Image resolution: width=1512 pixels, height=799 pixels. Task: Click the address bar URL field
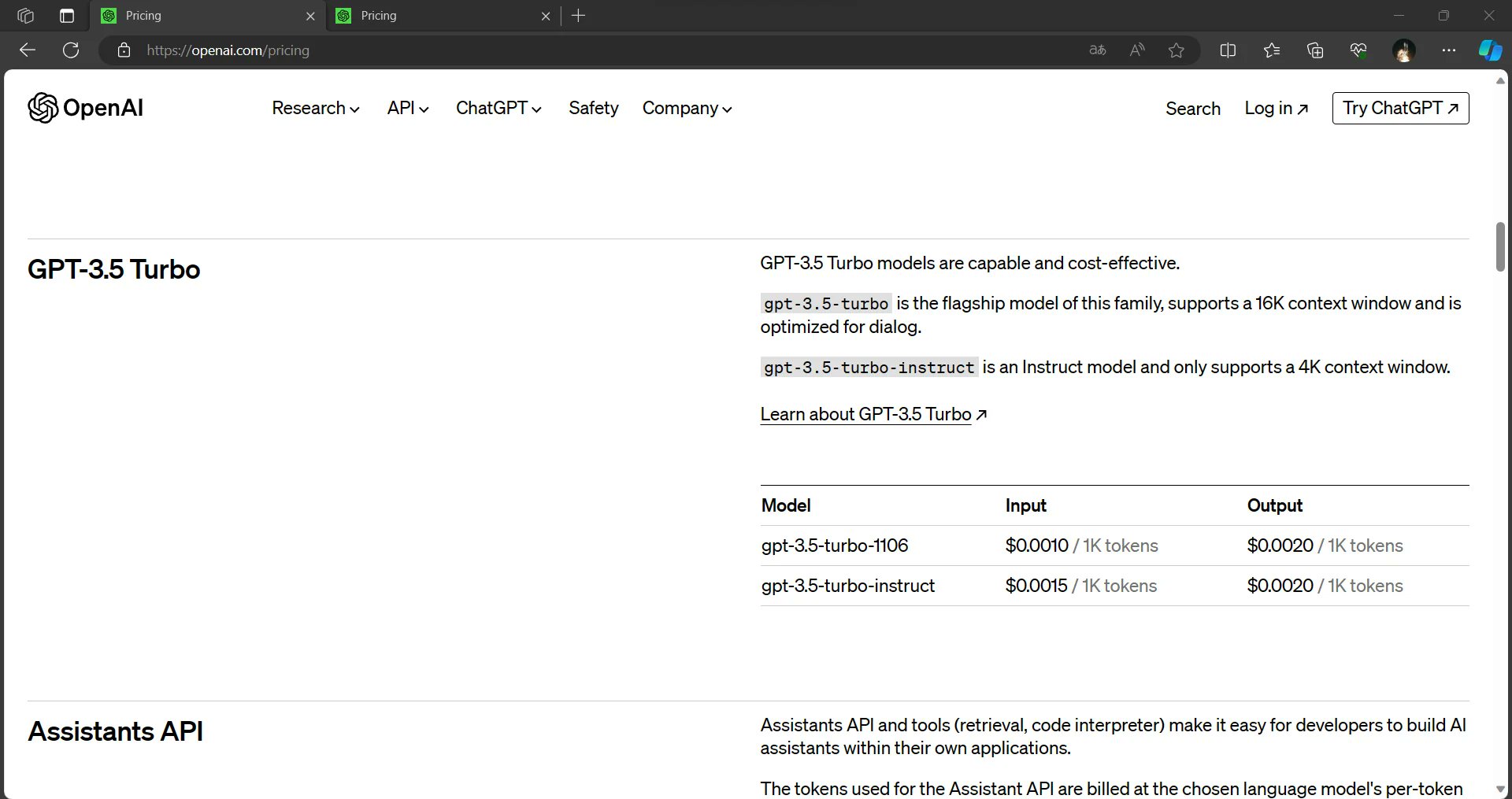tap(551, 50)
